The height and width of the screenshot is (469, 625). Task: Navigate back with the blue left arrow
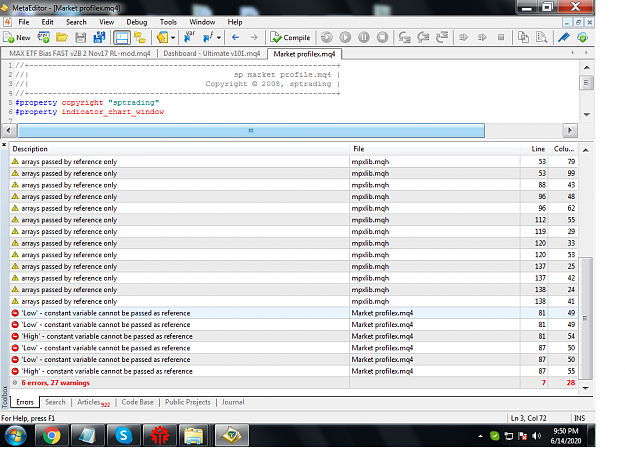point(235,37)
